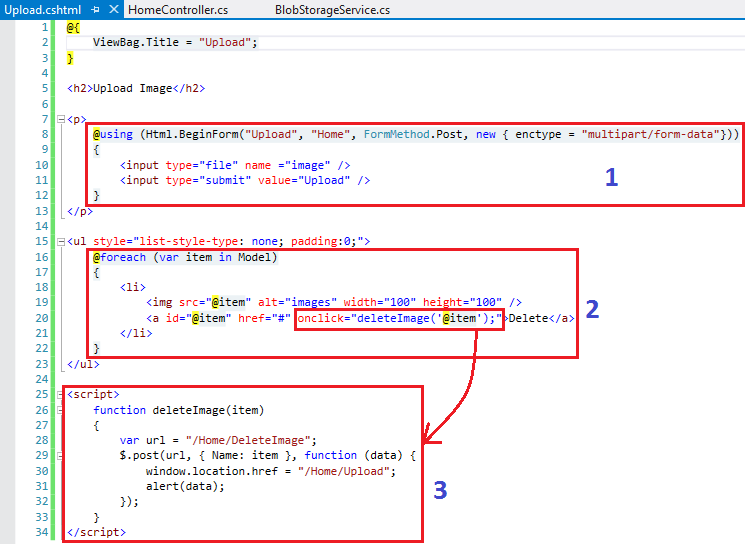Viewport: 745px width, 544px height.
Task: Pin the Upload.cshtml tab
Action: click(96, 10)
